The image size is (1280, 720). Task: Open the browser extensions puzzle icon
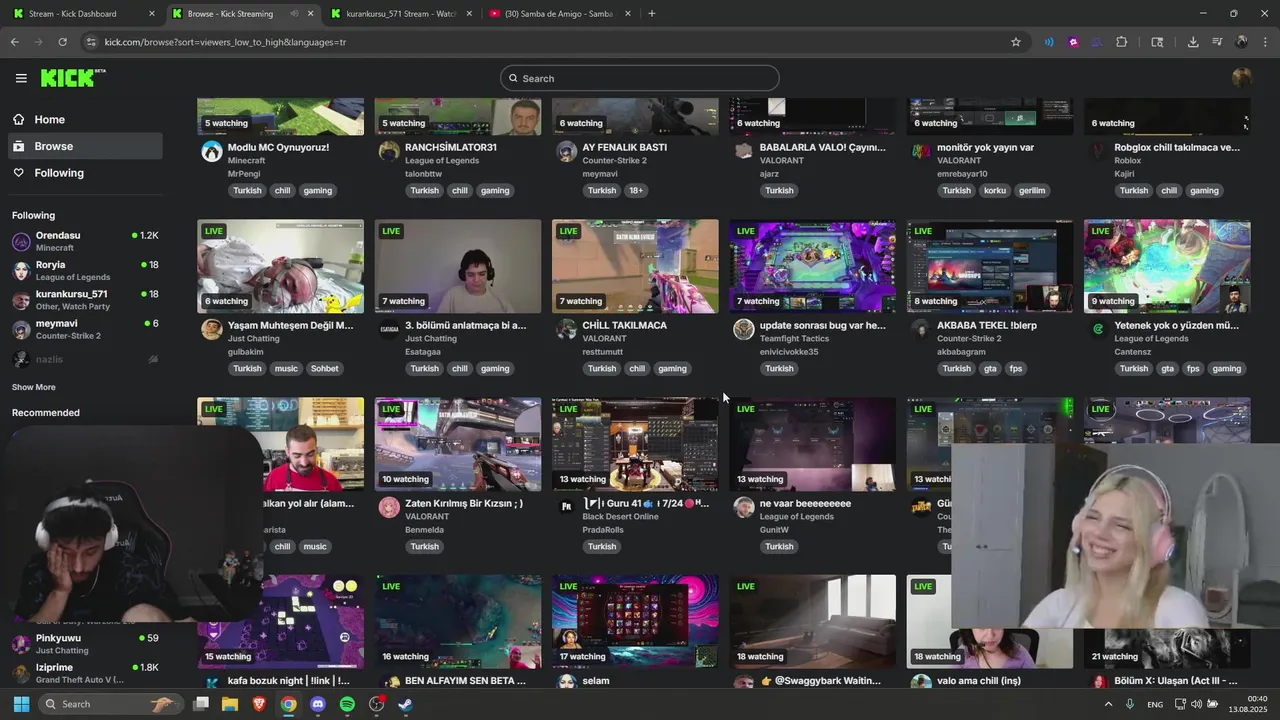tap(1121, 42)
